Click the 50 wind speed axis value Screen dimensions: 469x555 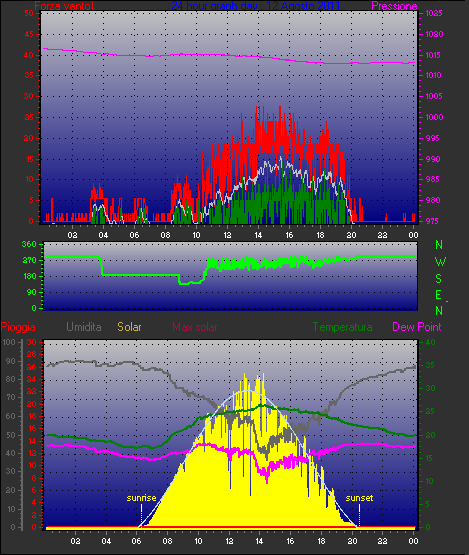(29, 13)
